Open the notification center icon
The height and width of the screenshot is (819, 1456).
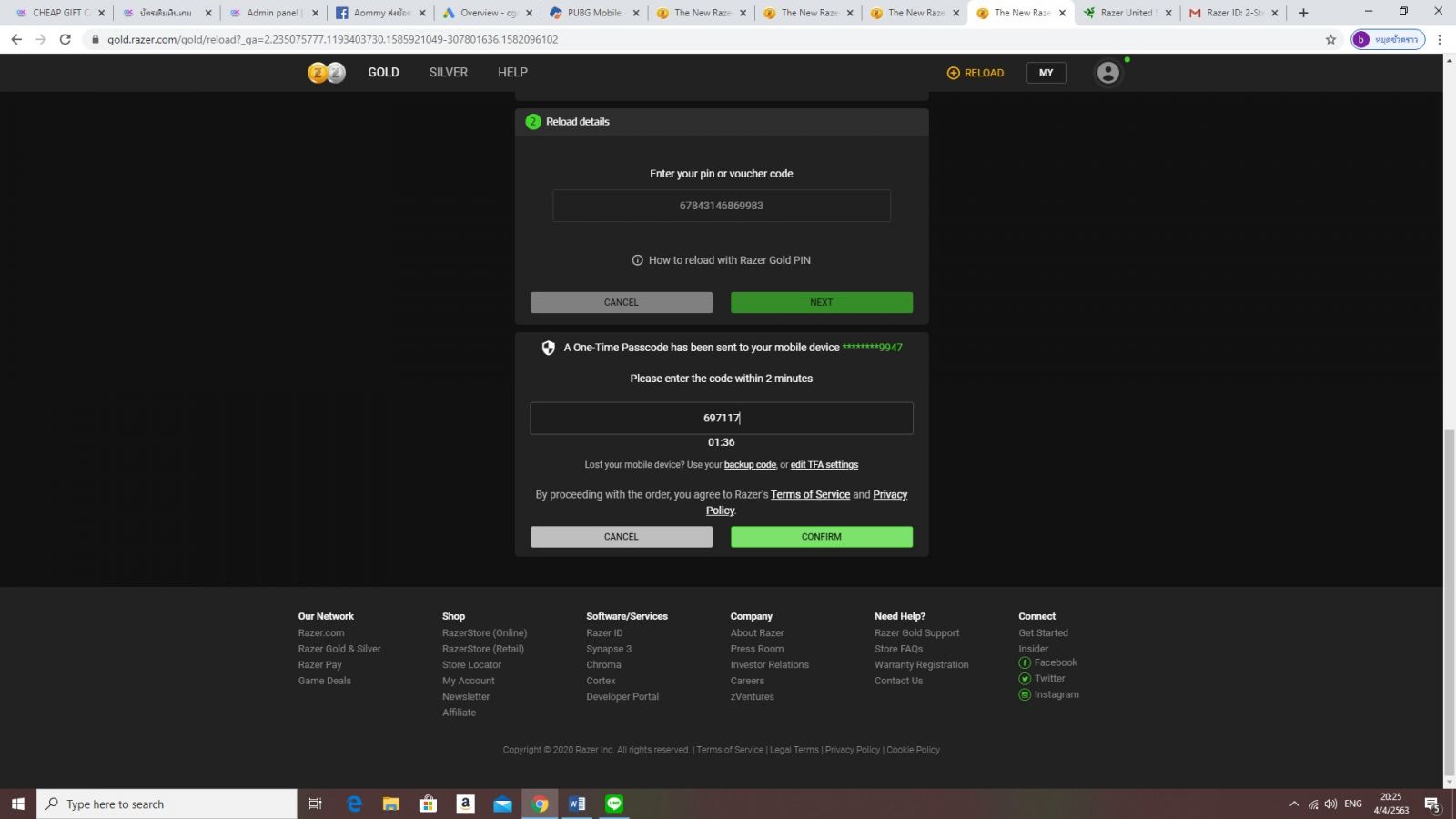pyautogui.click(x=1431, y=804)
